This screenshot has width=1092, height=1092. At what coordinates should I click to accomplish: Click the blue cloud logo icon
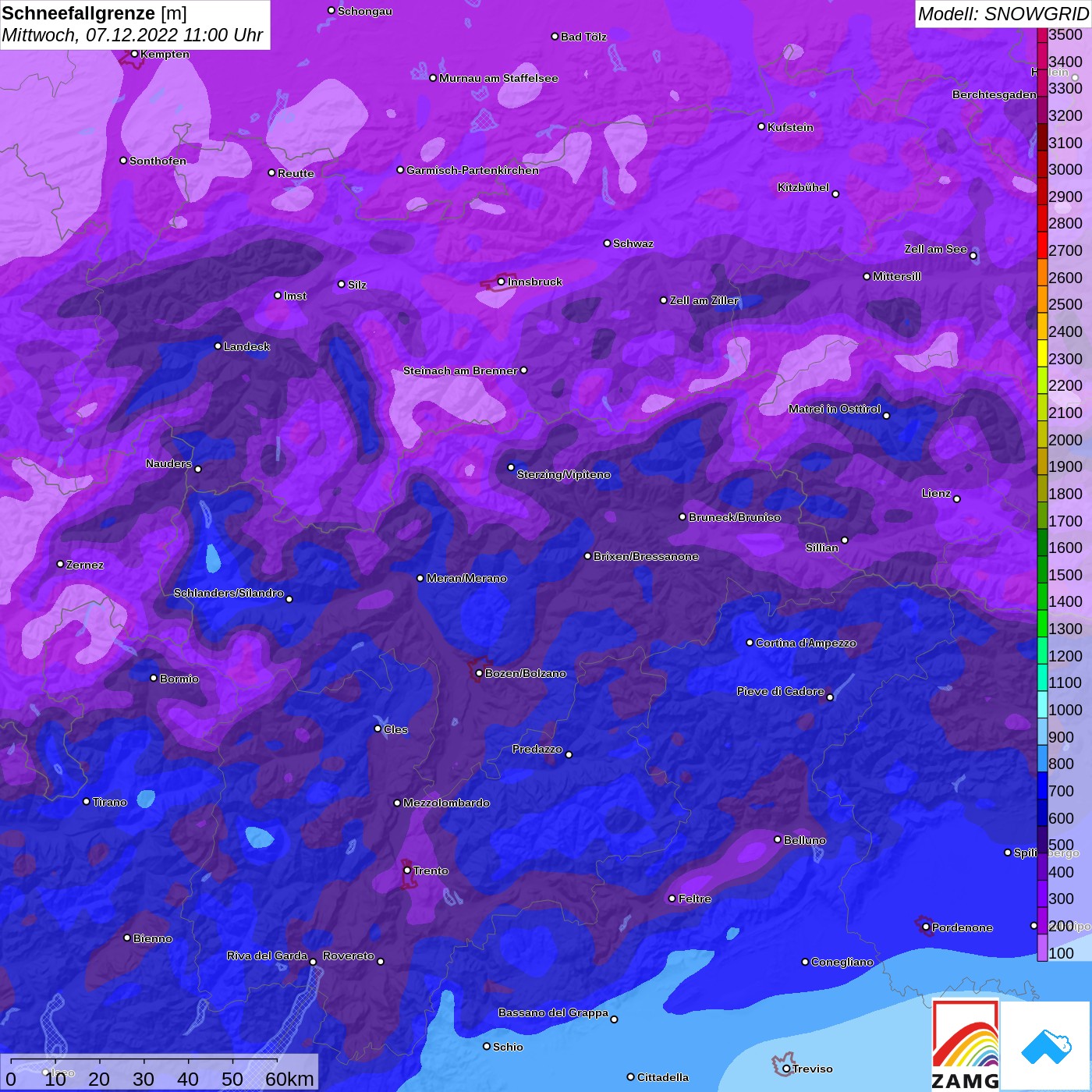[1046, 1047]
